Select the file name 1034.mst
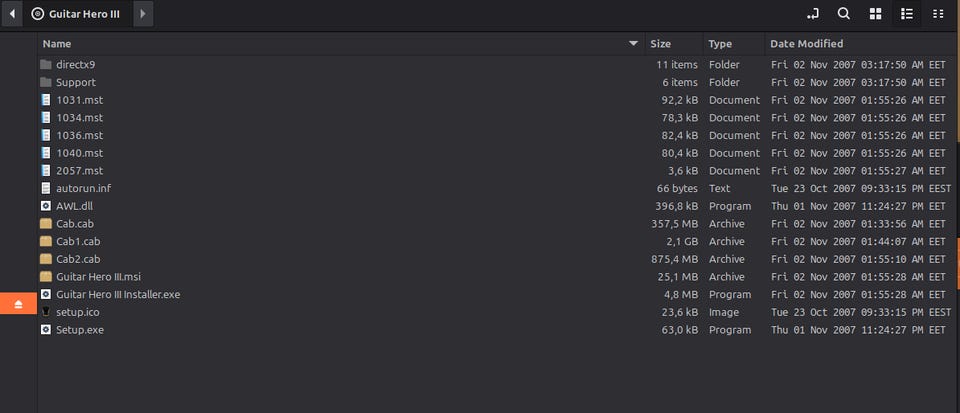 click(80, 117)
